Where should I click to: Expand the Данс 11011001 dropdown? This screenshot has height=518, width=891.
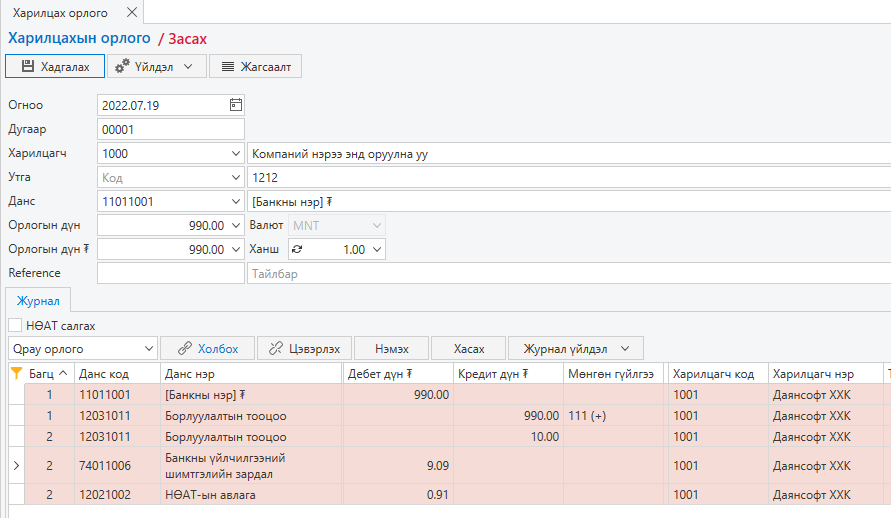(x=236, y=201)
